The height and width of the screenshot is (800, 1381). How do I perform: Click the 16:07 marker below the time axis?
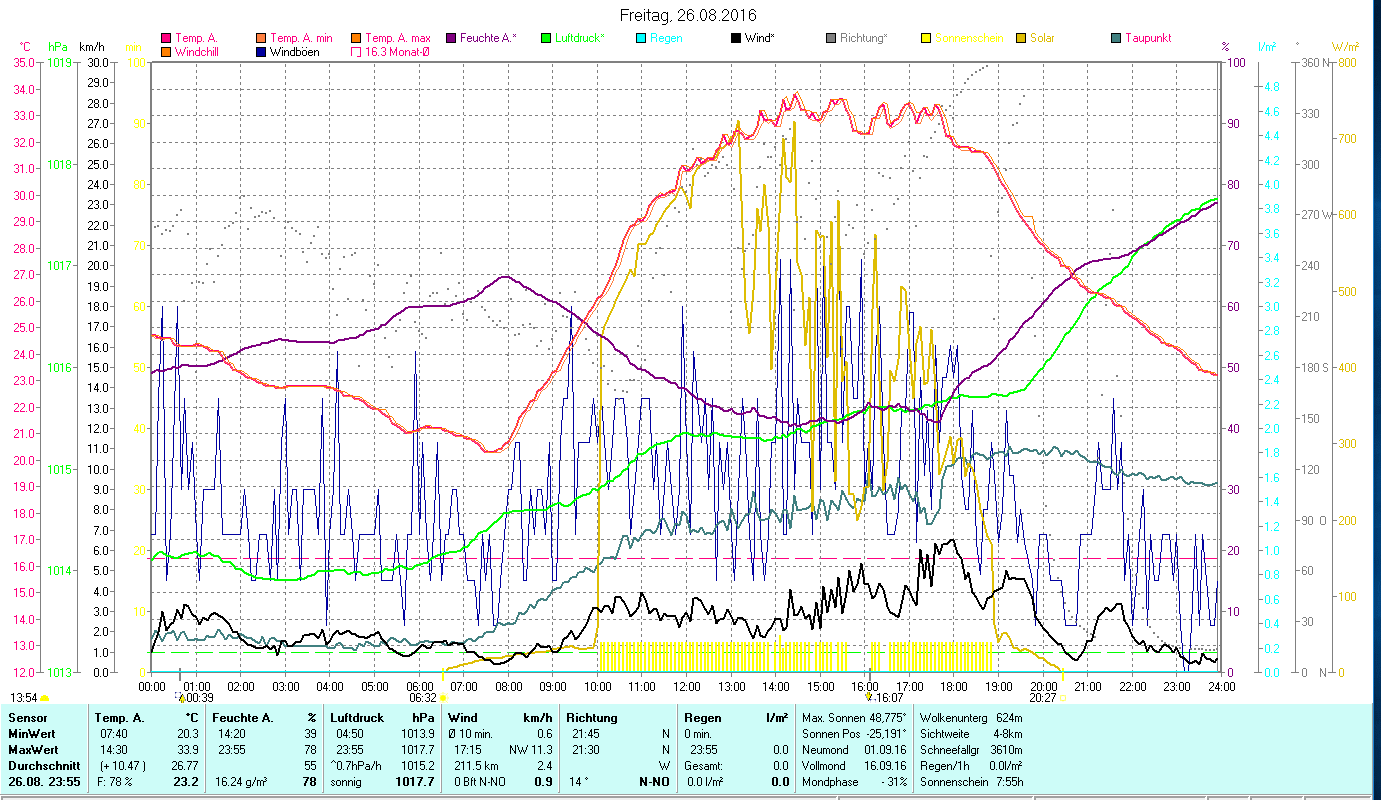(x=886, y=698)
